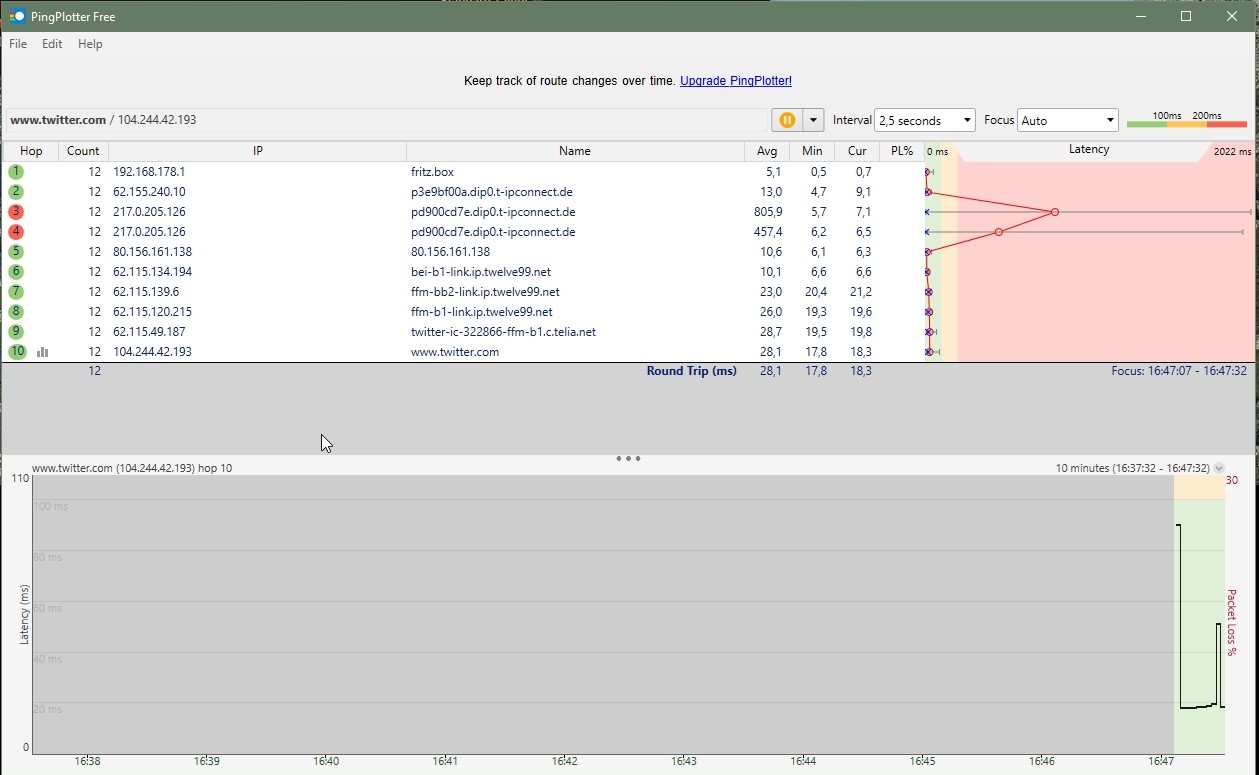Select IP cell 62.115.139.6
This screenshot has width=1259, height=775.
(x=146, y=292)
